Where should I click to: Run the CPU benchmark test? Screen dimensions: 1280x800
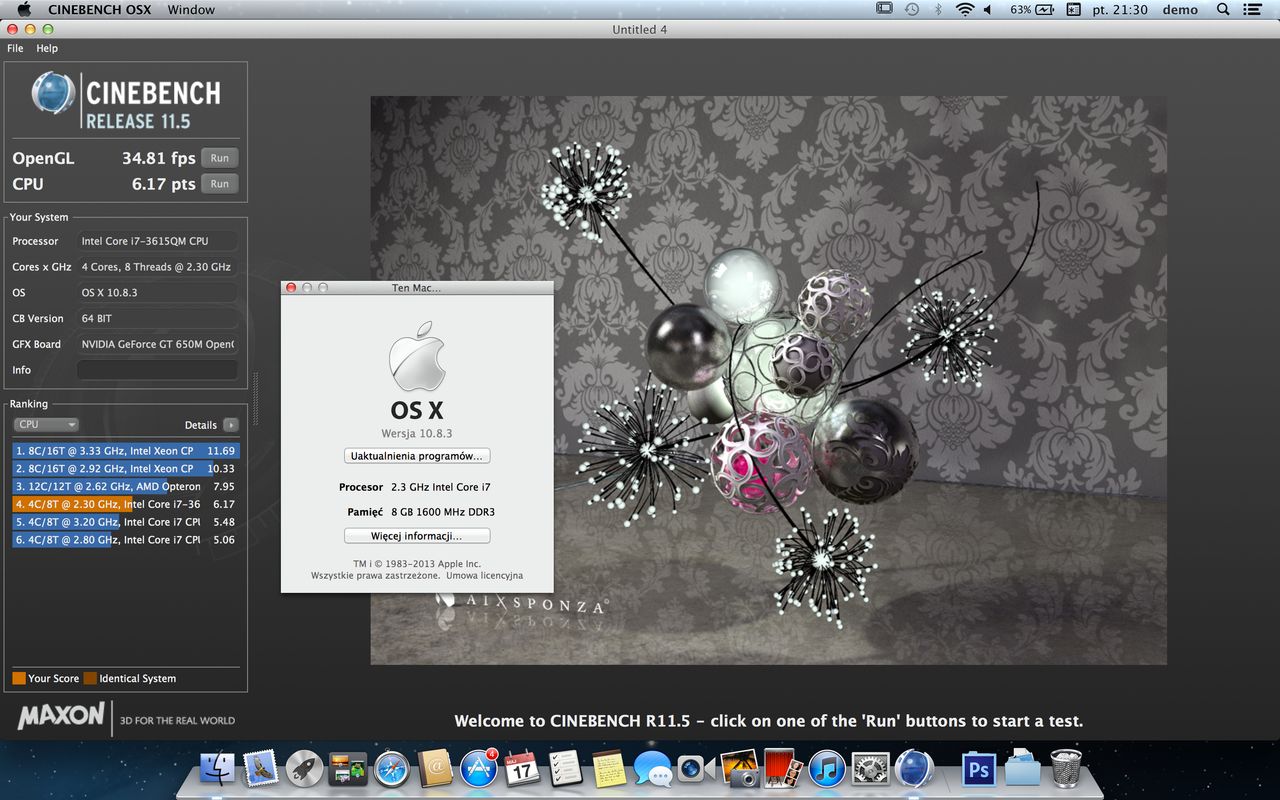pyautogui.click(x=219, y=184)
